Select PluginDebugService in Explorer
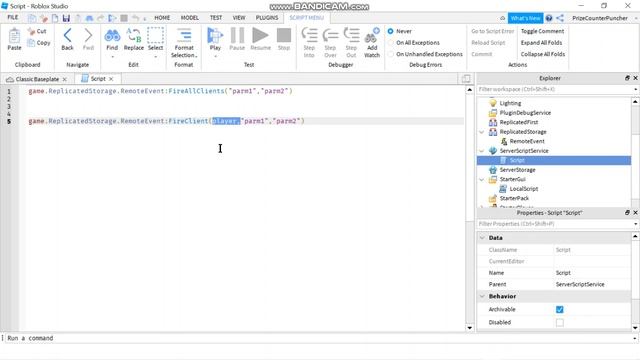This screenshot has width=640, height=360. click(525, 113)
